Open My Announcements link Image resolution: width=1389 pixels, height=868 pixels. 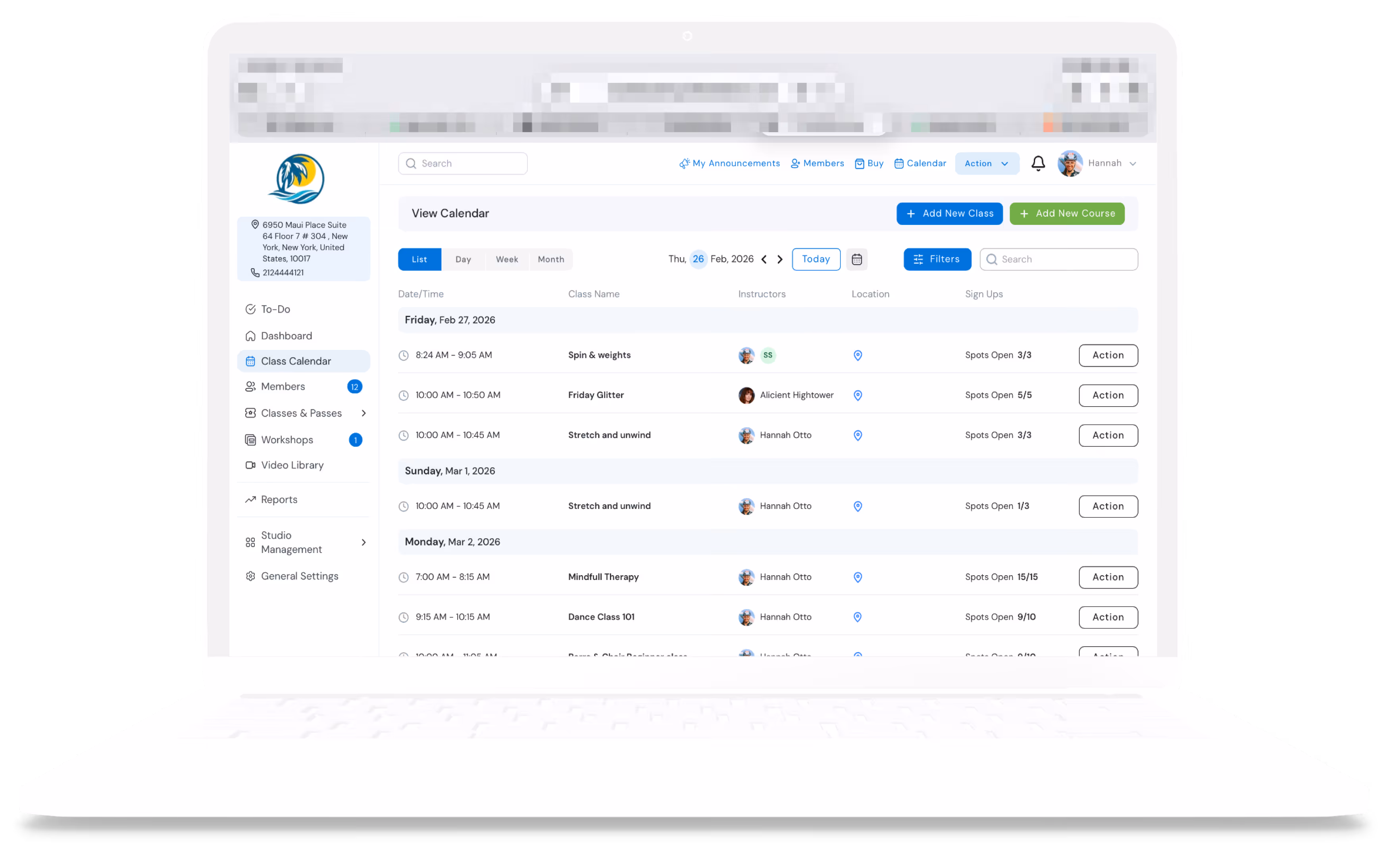(x=729, y=163)
